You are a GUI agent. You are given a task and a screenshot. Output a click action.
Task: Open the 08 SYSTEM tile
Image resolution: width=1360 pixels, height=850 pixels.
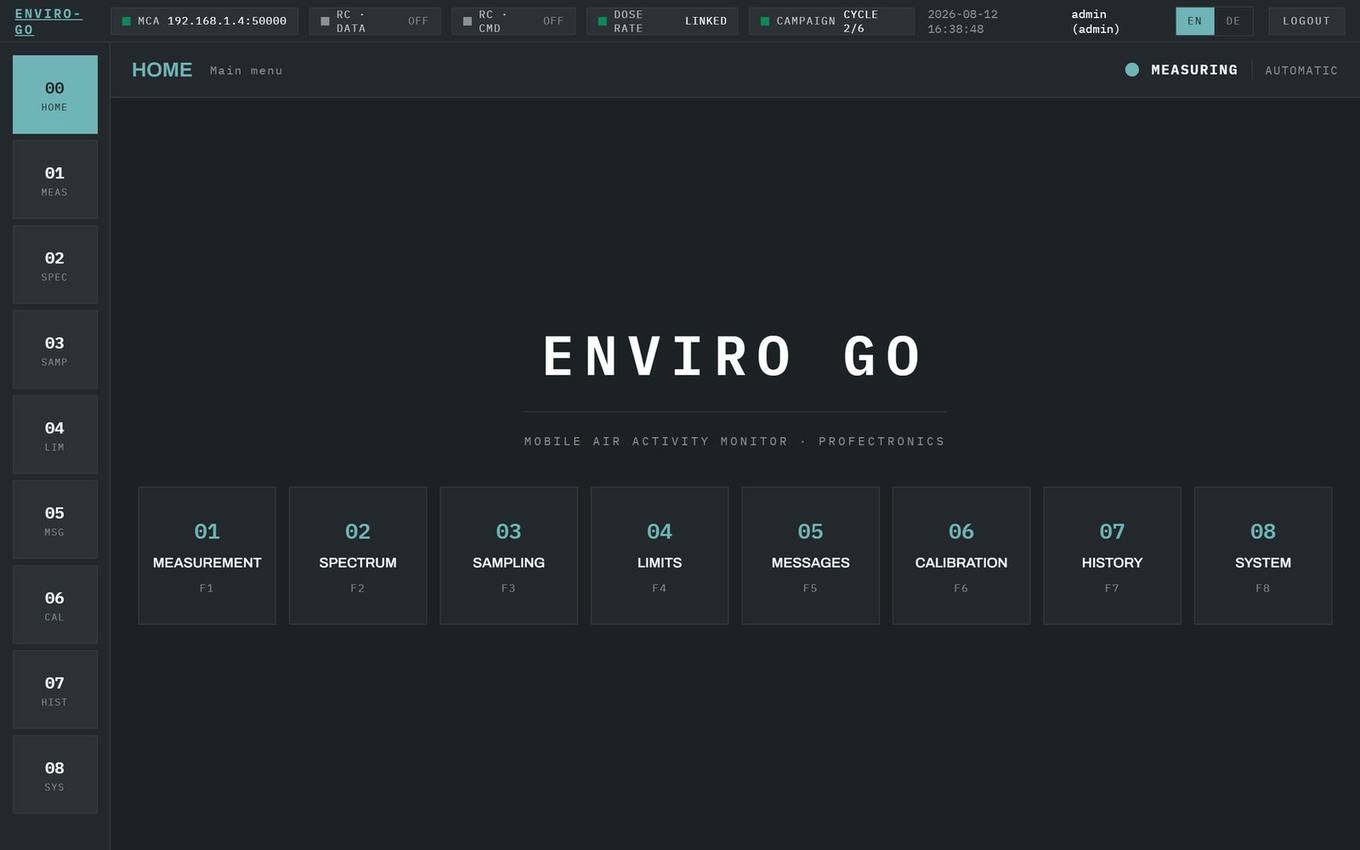click(x=1263, y=556)
